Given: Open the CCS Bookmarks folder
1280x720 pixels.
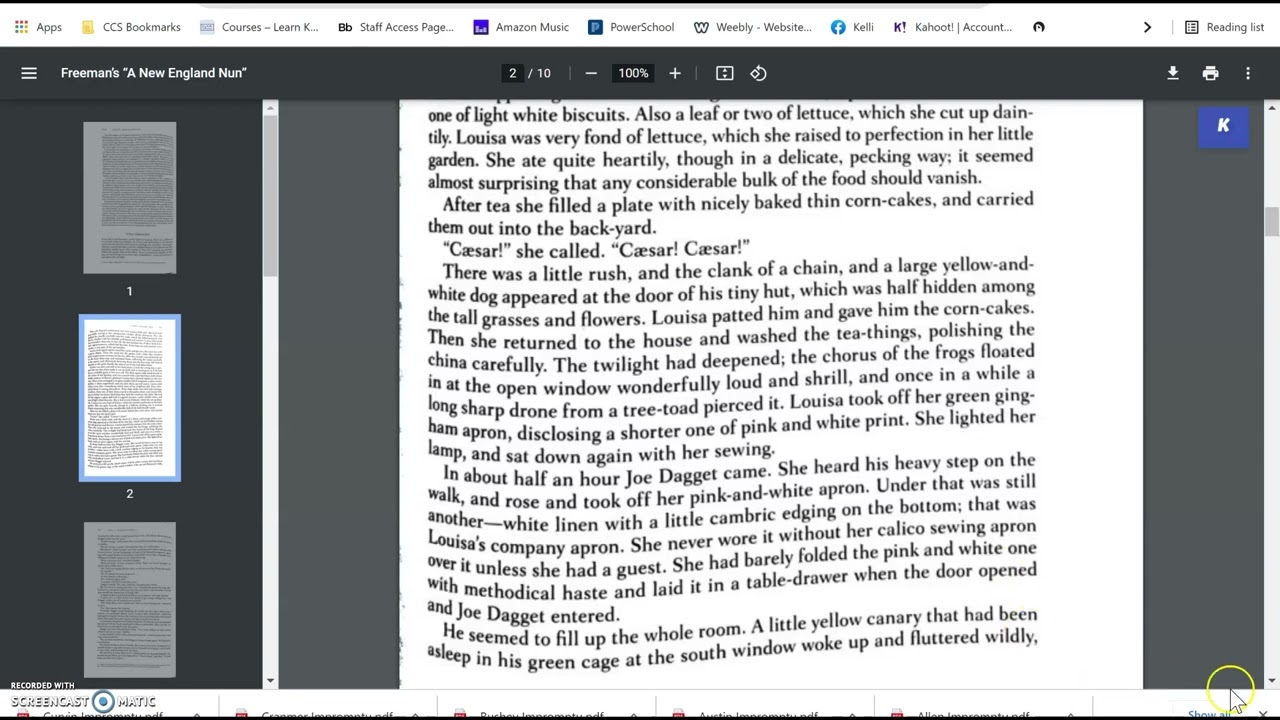Looking at the screenshot, I should coord(131,27).
